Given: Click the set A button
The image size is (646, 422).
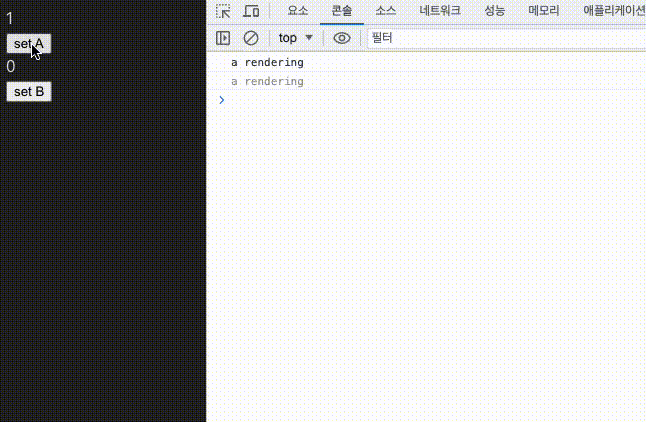Looking at the screenshot, I should (29, 44).
